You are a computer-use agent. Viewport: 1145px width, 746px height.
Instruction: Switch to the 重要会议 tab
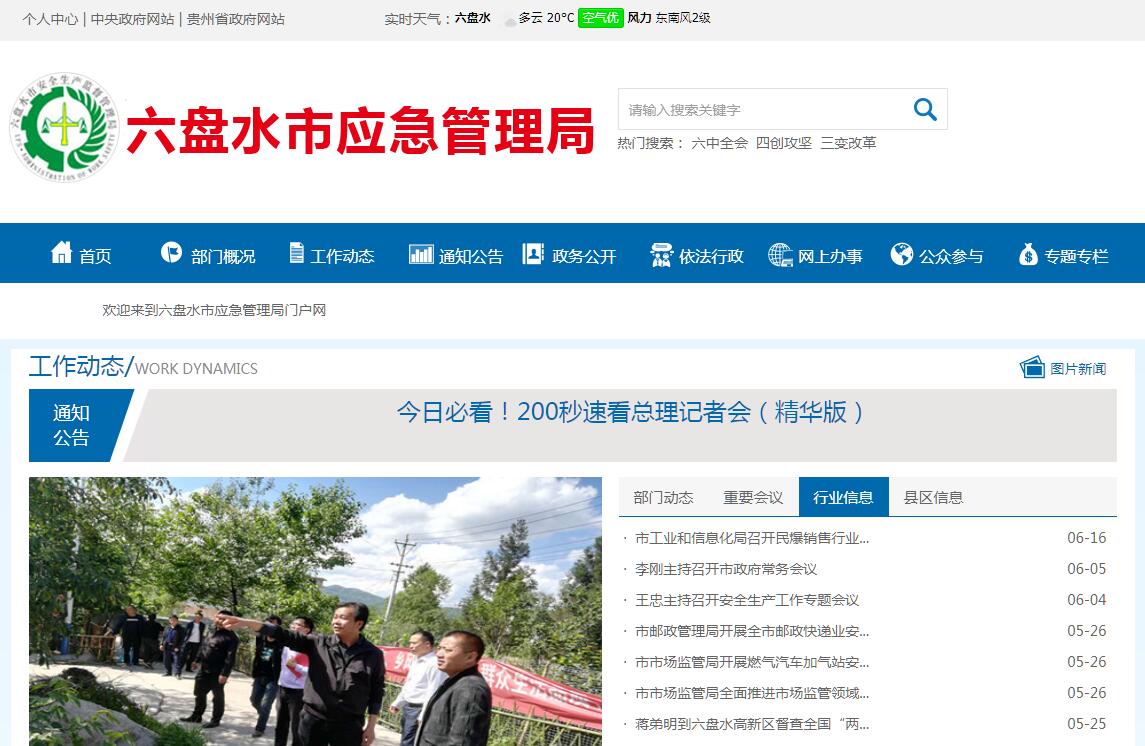point(753,497)
